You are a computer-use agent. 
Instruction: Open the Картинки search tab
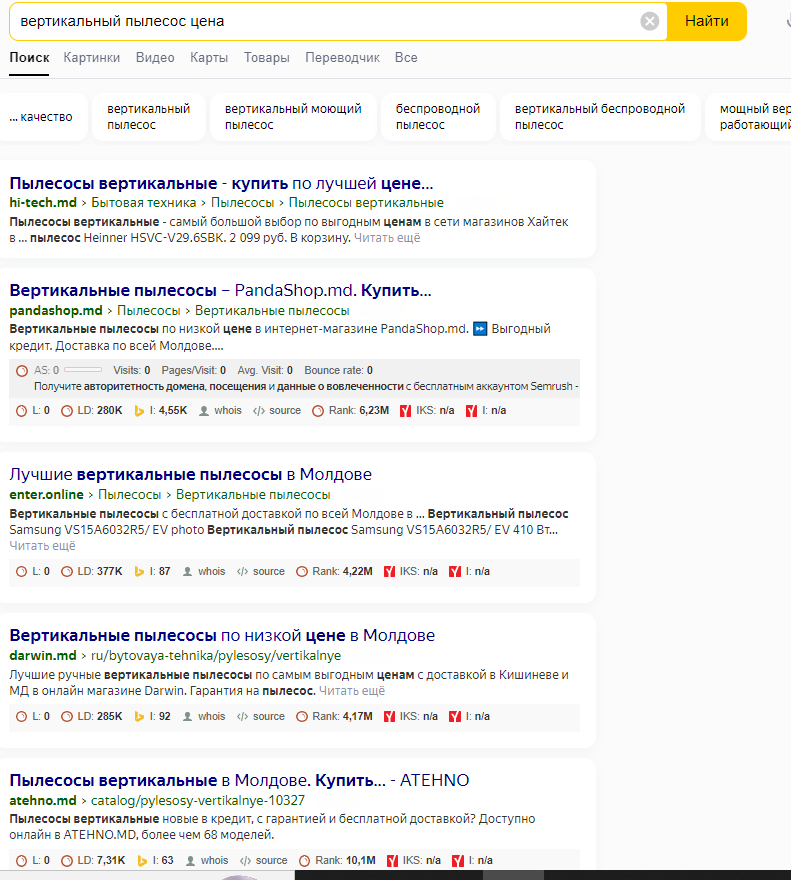click(x=91, y=58)
